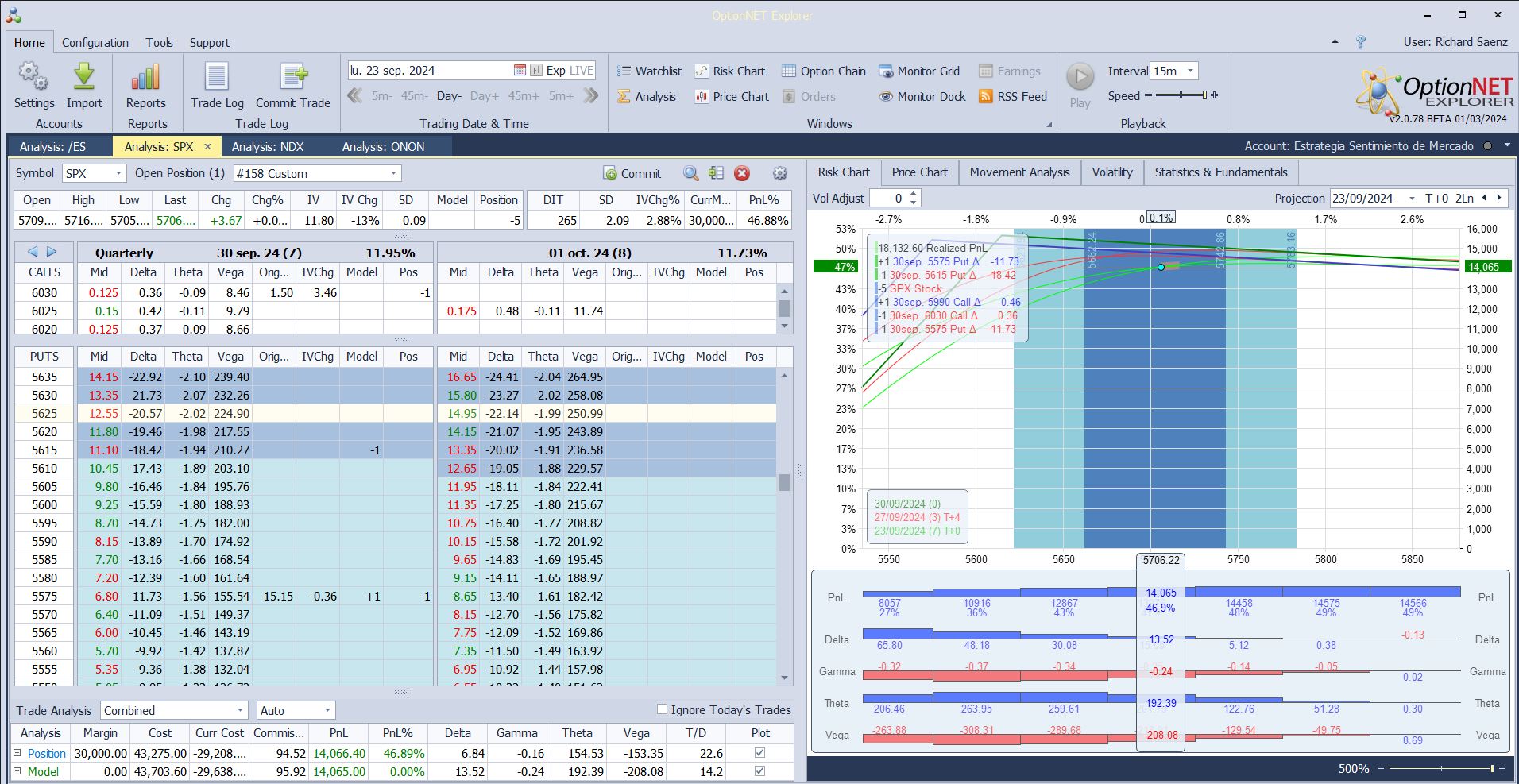Screen dimensions: 1519x784
Task: Switch to Statistics & Fundamentals tab
Action: click(x=1221, y=172)
